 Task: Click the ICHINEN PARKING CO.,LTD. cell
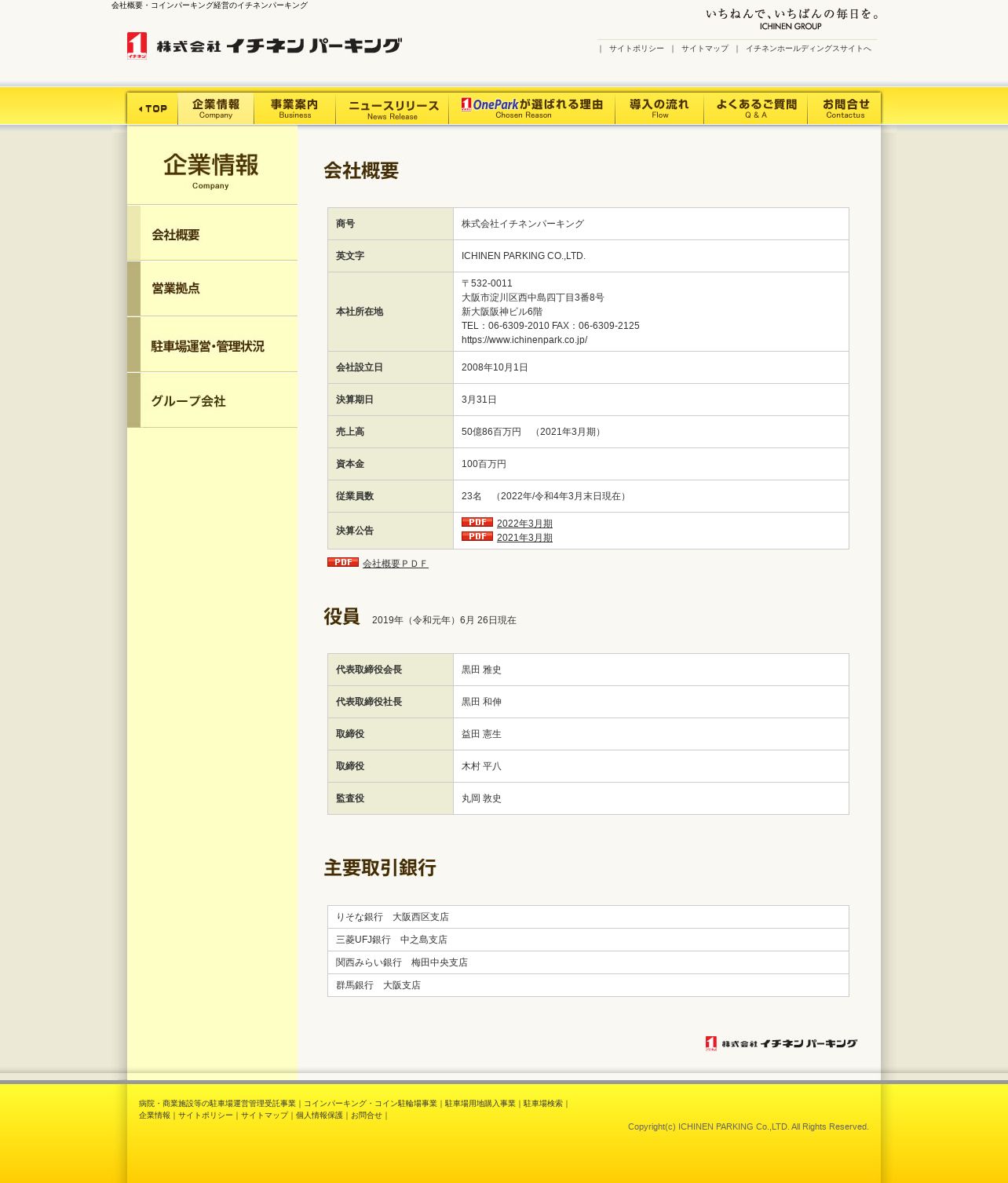point(651,256)
